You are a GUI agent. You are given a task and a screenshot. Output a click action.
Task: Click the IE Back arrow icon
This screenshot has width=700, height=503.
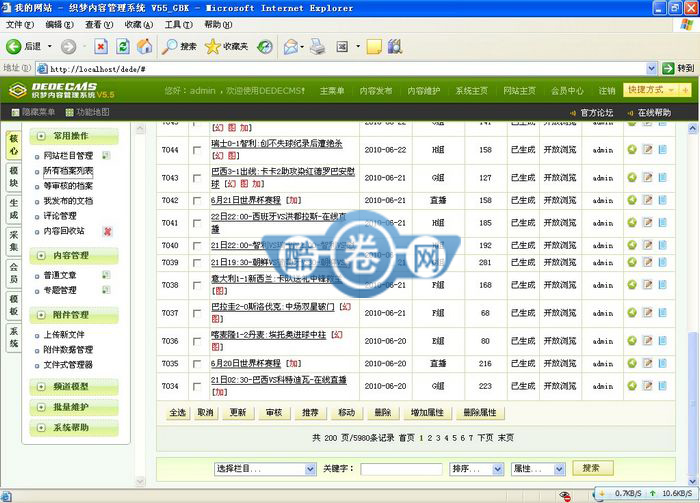(x=13, y=46)
